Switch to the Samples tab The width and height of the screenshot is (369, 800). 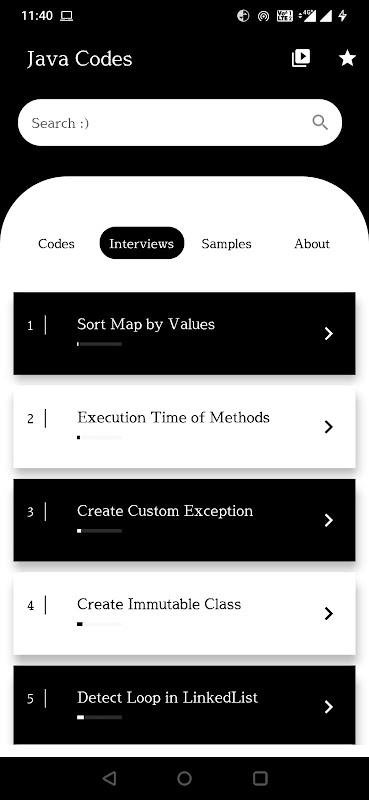[226, 243]
